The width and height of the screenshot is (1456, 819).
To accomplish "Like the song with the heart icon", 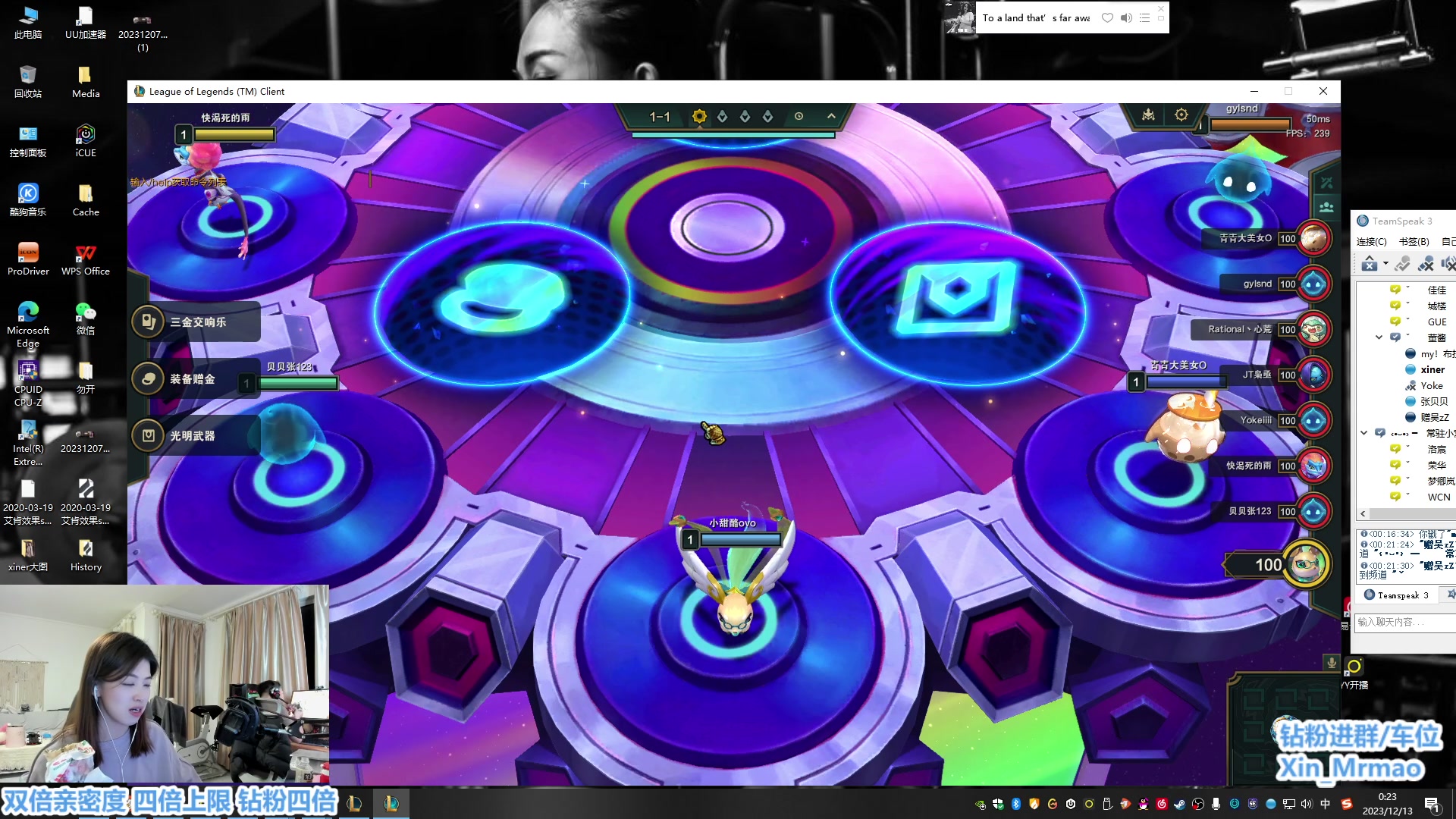I will click(1107, 17).
